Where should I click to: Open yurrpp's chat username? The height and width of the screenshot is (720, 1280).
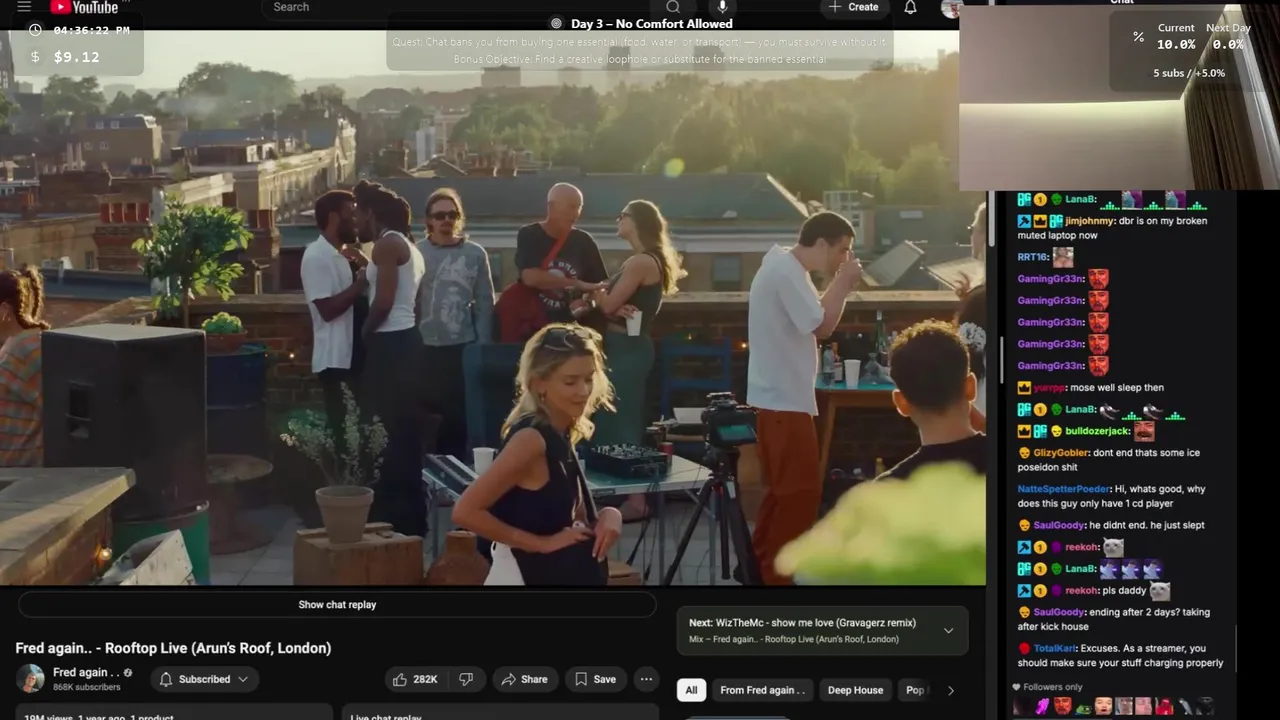pos(1048,387)
